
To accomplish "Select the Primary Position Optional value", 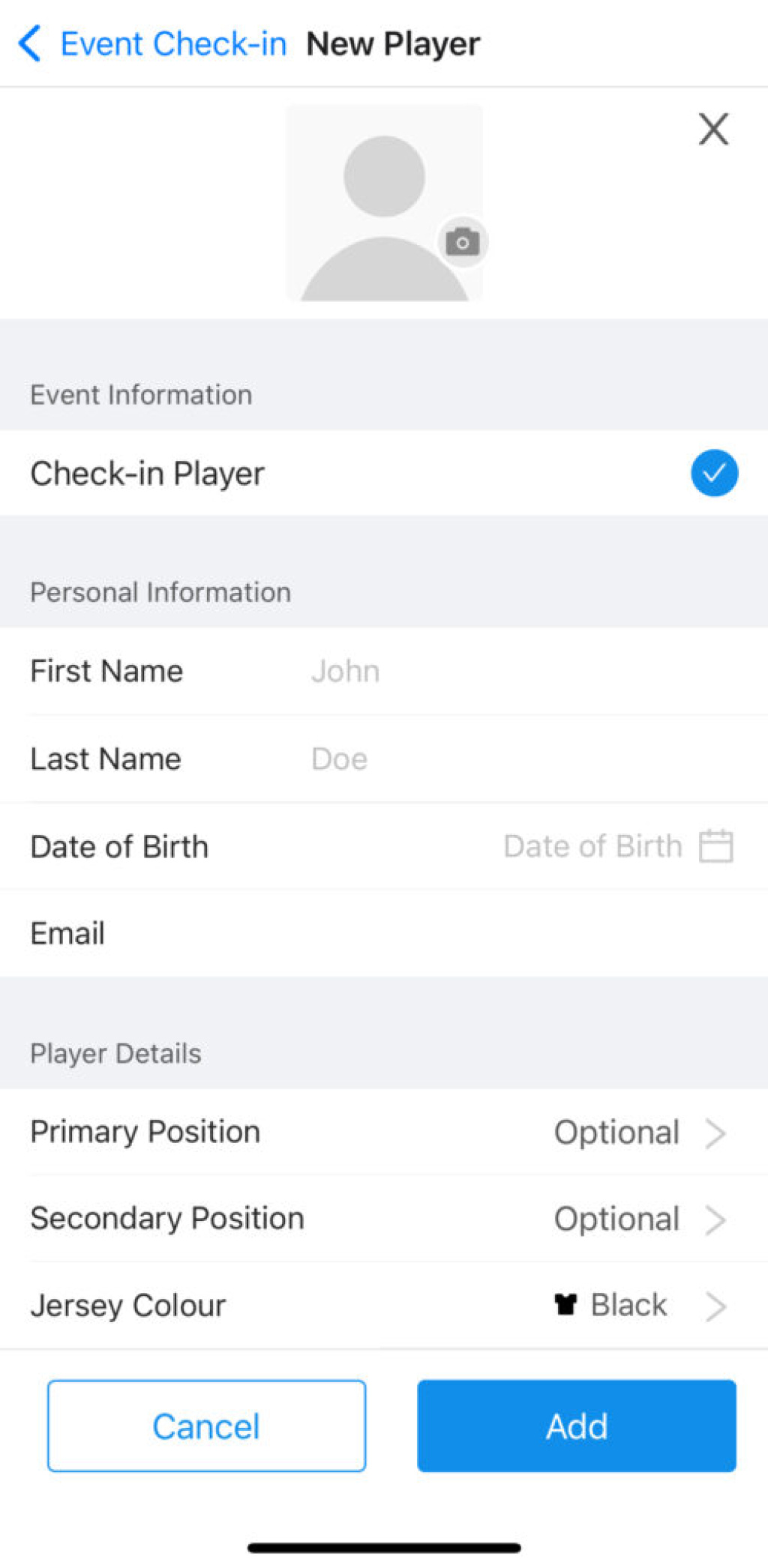I will [616, 1133].
